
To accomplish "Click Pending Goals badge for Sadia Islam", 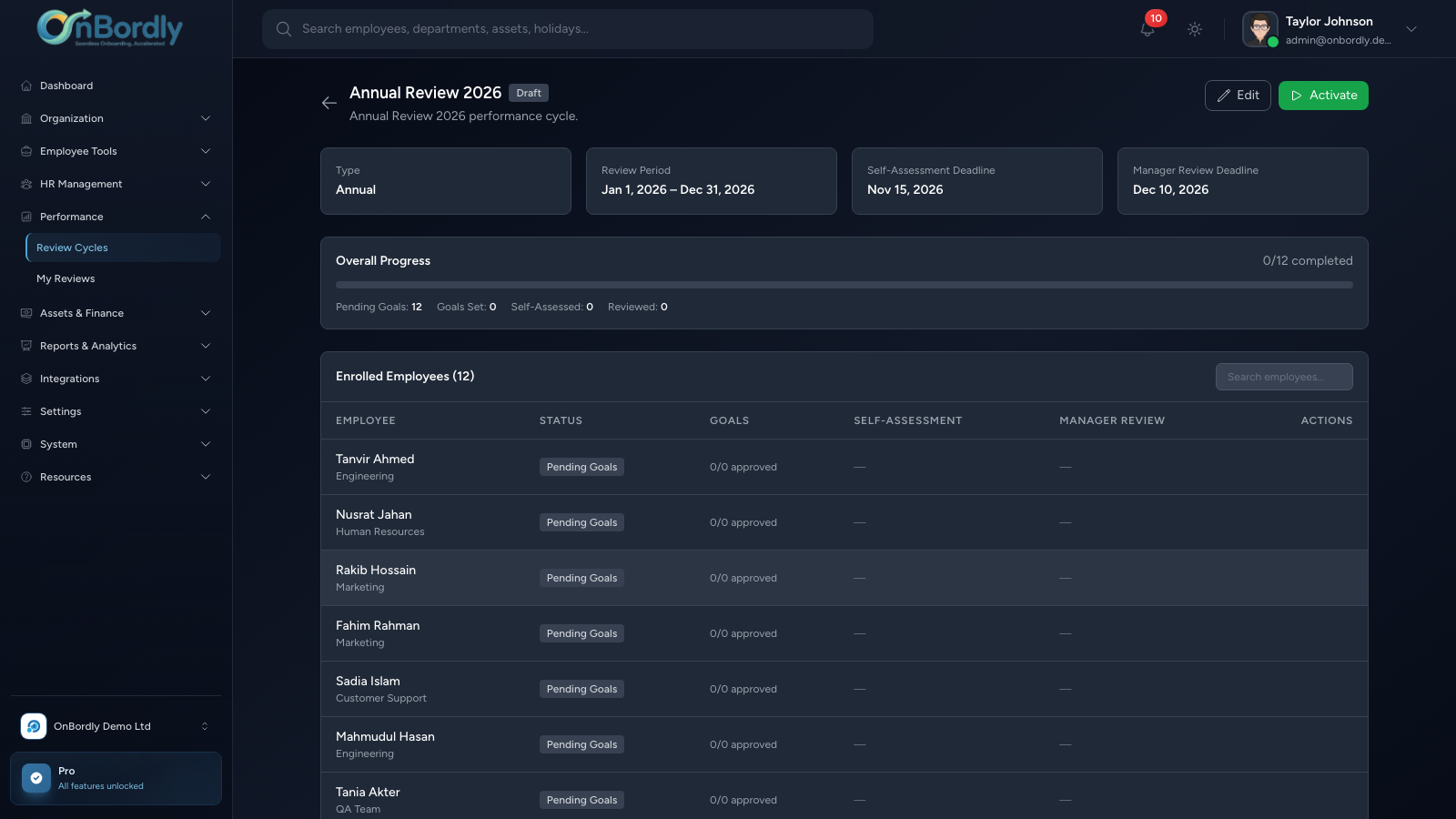I will 581,689.
